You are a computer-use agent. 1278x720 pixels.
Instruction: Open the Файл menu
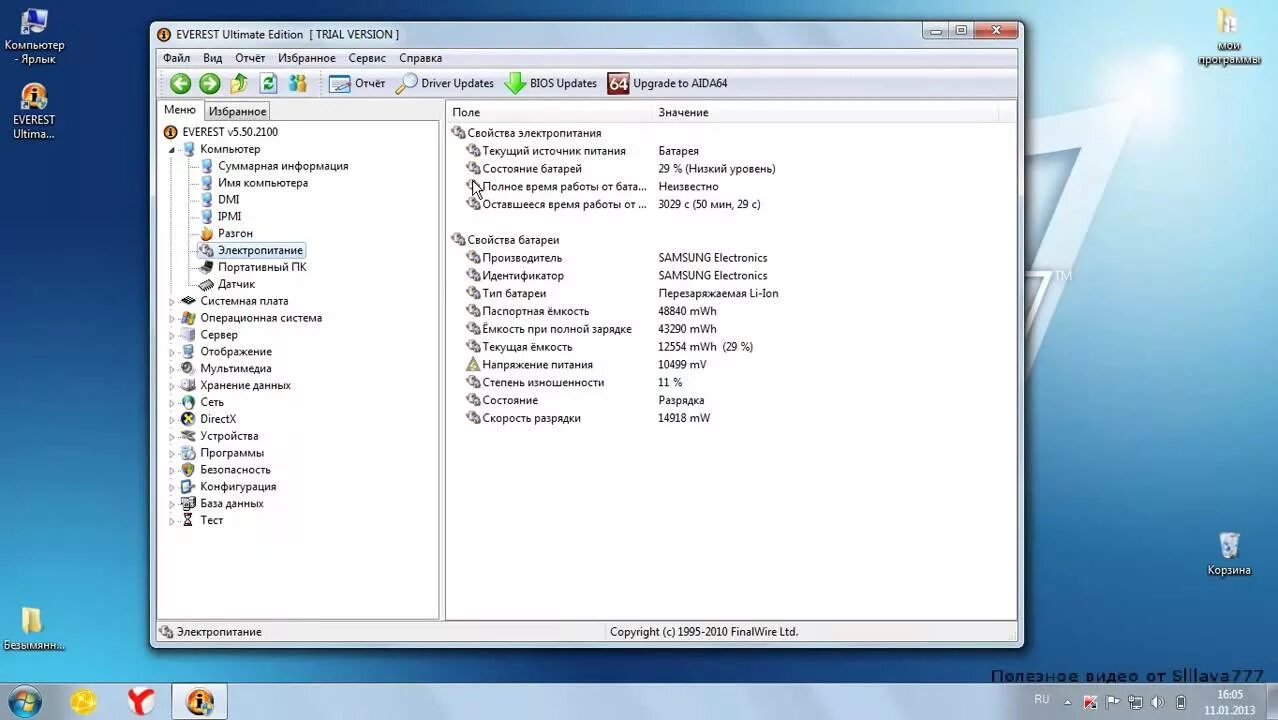pos(176,58)
